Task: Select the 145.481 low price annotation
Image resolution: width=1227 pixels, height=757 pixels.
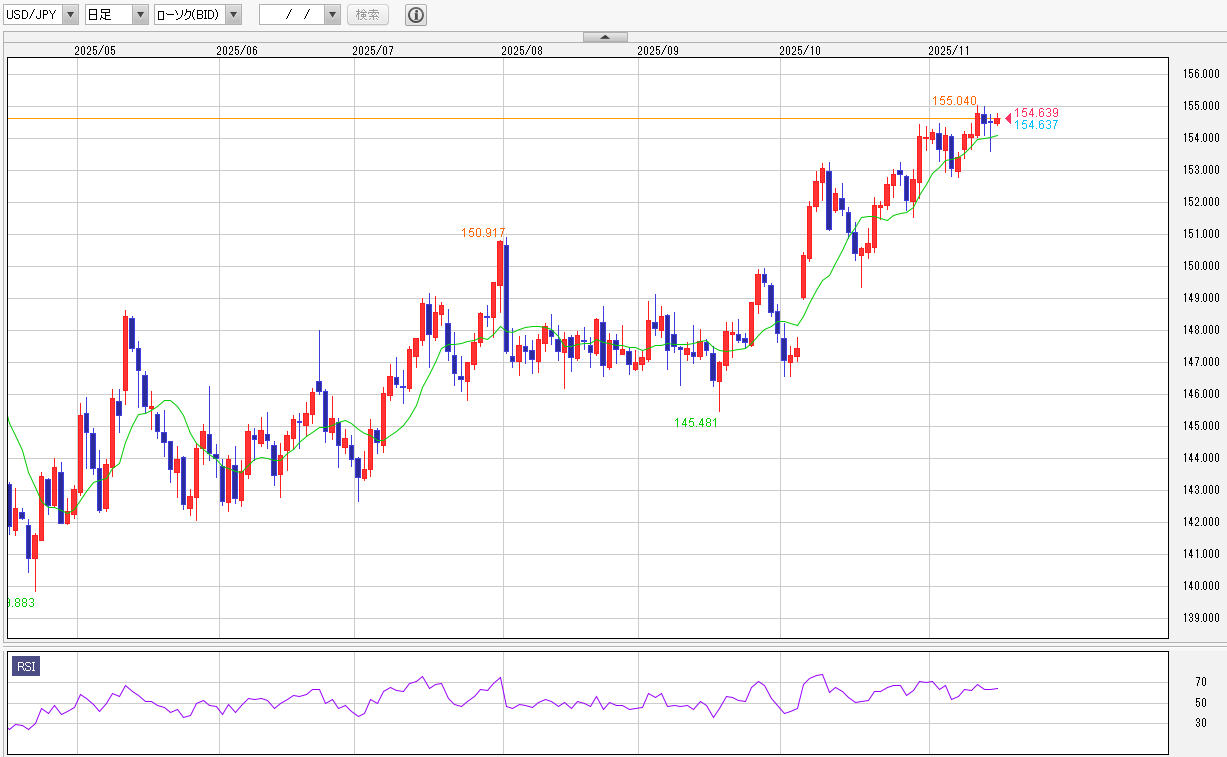Action: (696, 421)
